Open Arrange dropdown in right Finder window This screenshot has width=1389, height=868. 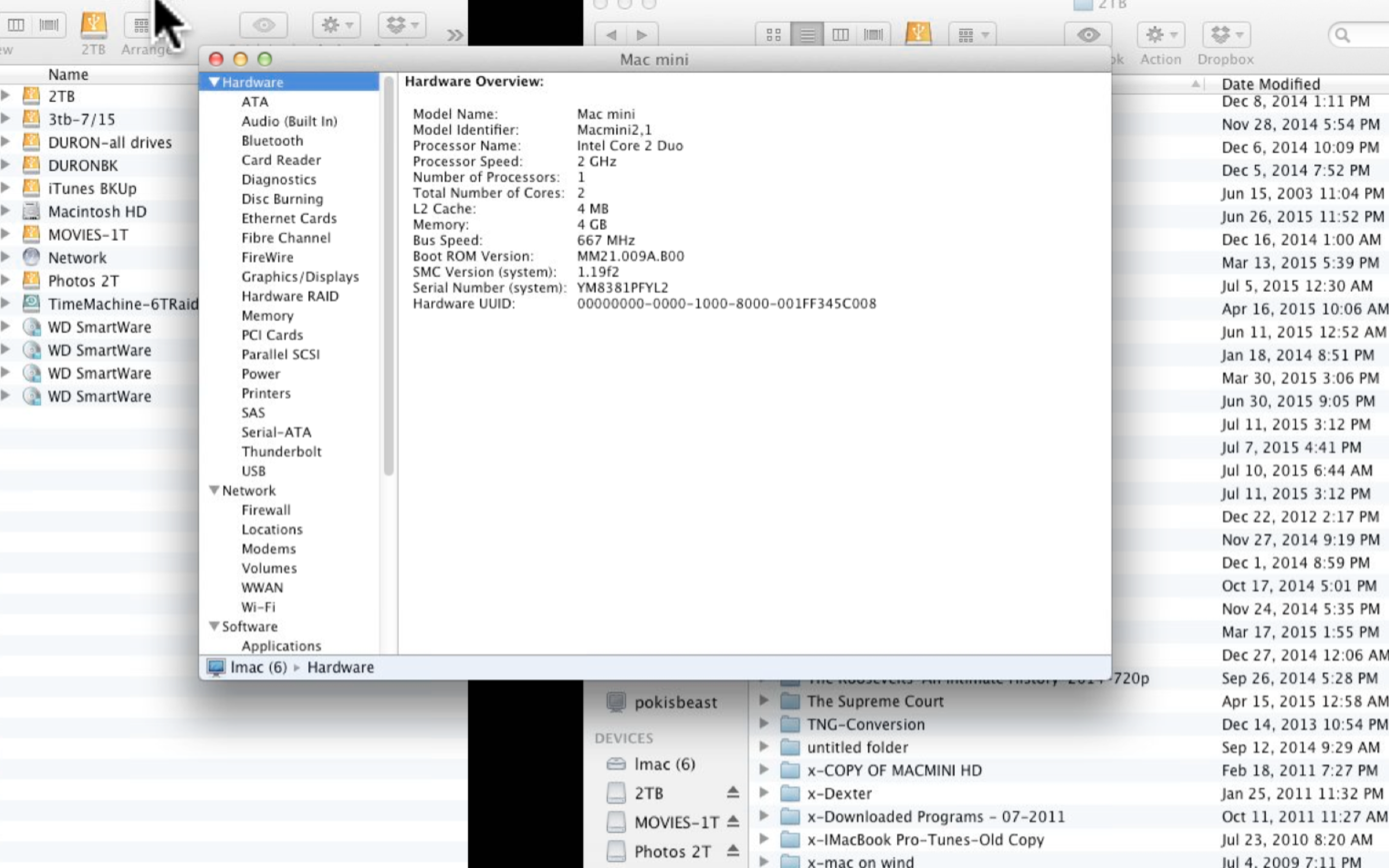tap(972, 35)
